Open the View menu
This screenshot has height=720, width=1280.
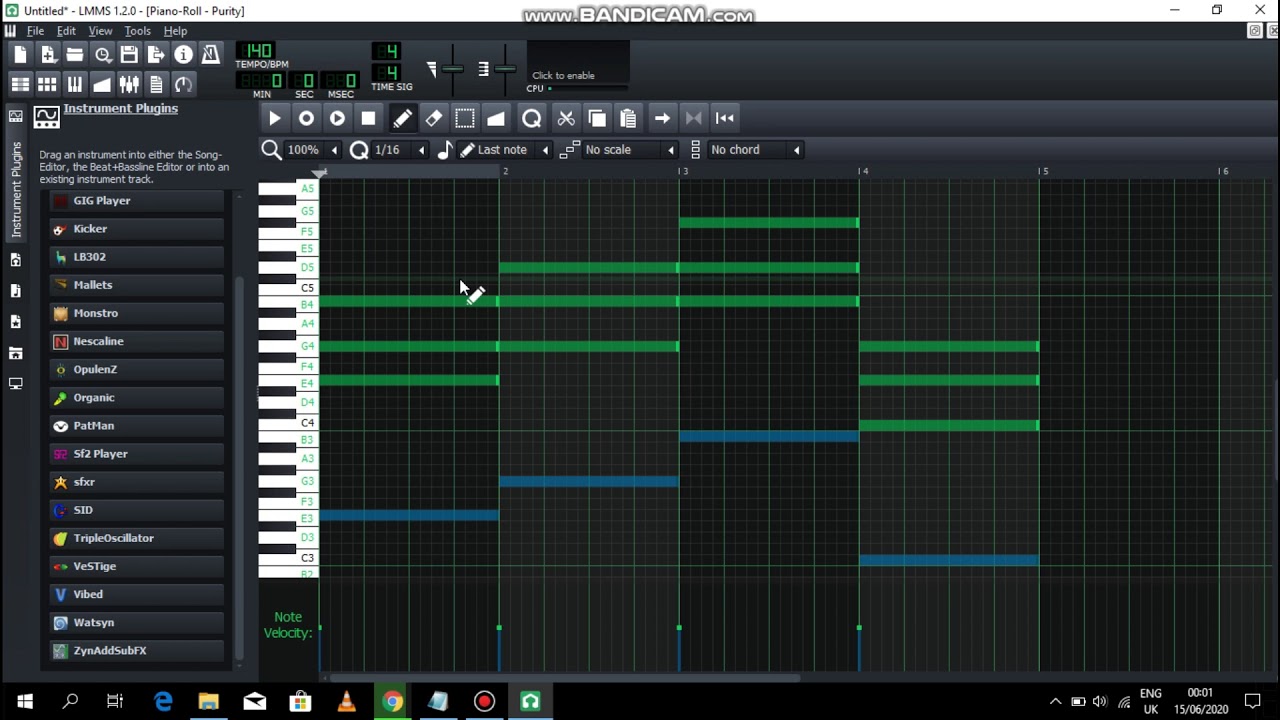point(100,31)
